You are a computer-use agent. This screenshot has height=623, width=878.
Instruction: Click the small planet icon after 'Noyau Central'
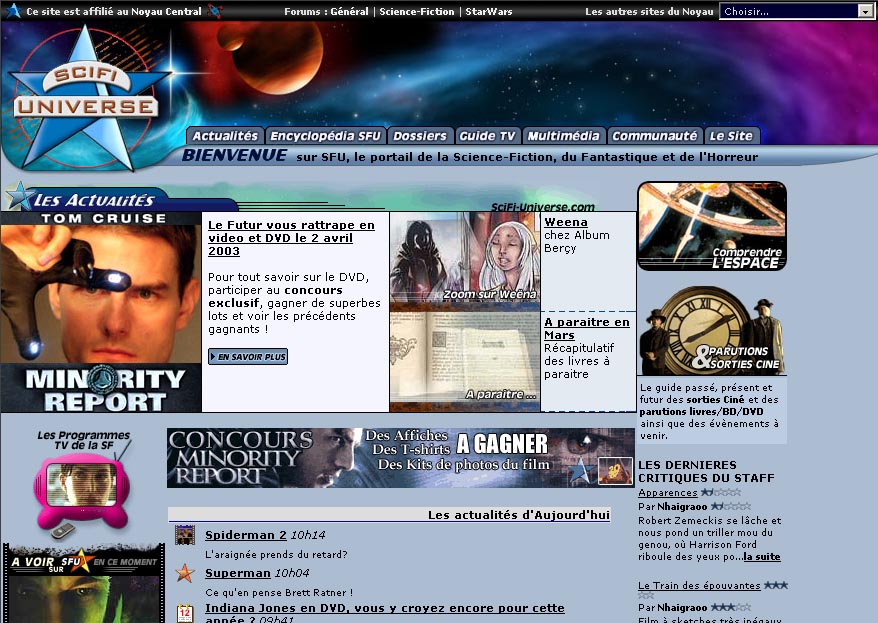click(215, 11)
